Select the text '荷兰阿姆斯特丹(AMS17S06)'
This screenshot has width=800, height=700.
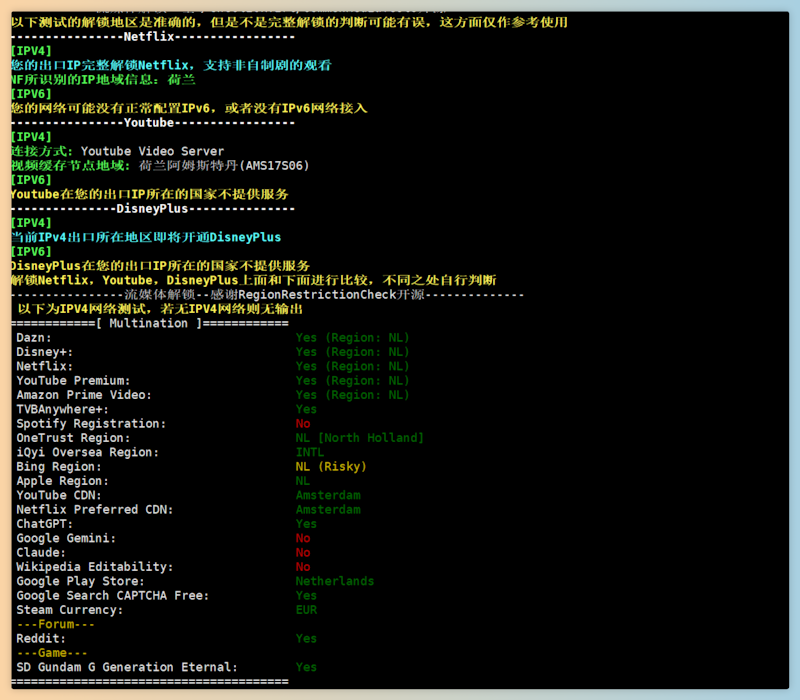224,166
